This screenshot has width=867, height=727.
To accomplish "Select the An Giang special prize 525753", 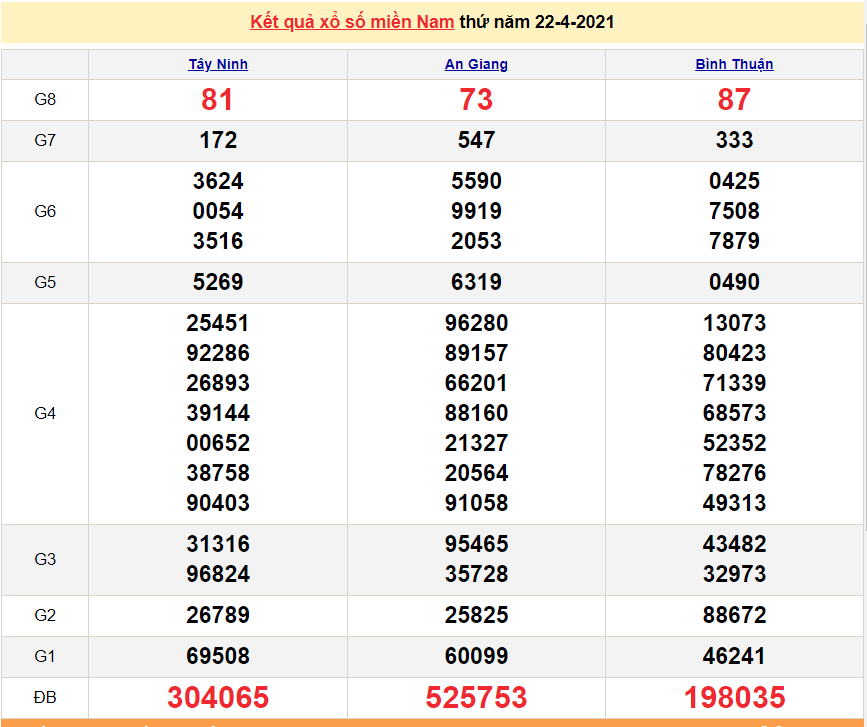I will (476, 697).
